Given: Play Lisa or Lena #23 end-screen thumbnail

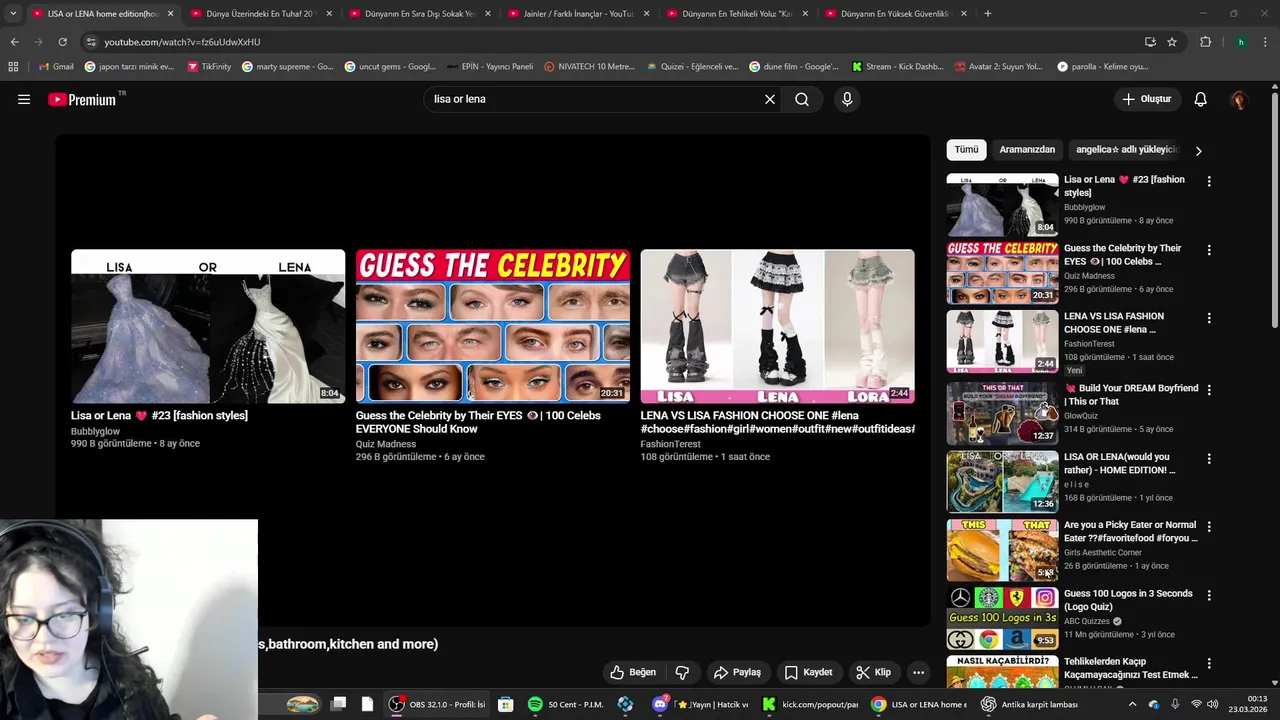Looking at the screenshot, I should [x=208, y=326].
